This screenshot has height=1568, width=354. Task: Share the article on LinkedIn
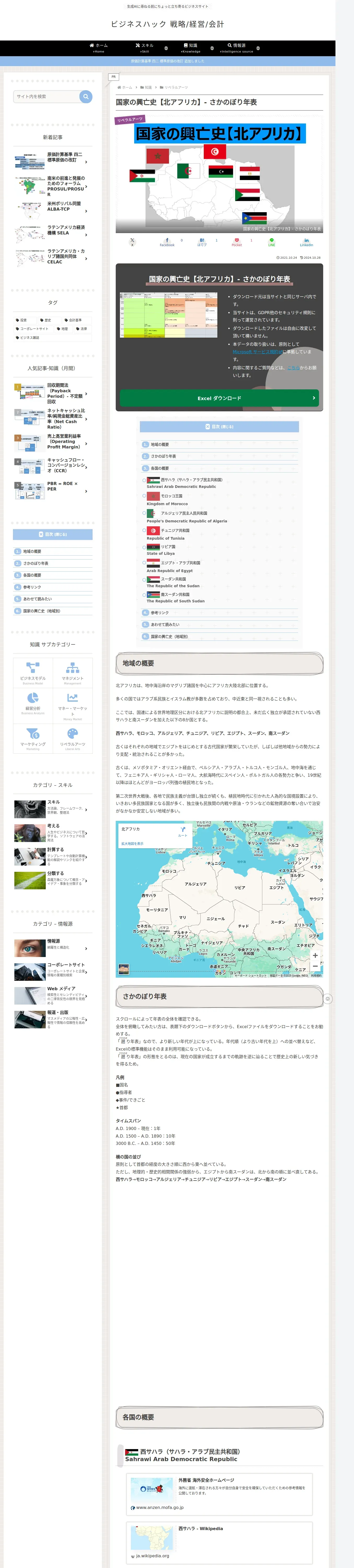[x=306, y=242]
